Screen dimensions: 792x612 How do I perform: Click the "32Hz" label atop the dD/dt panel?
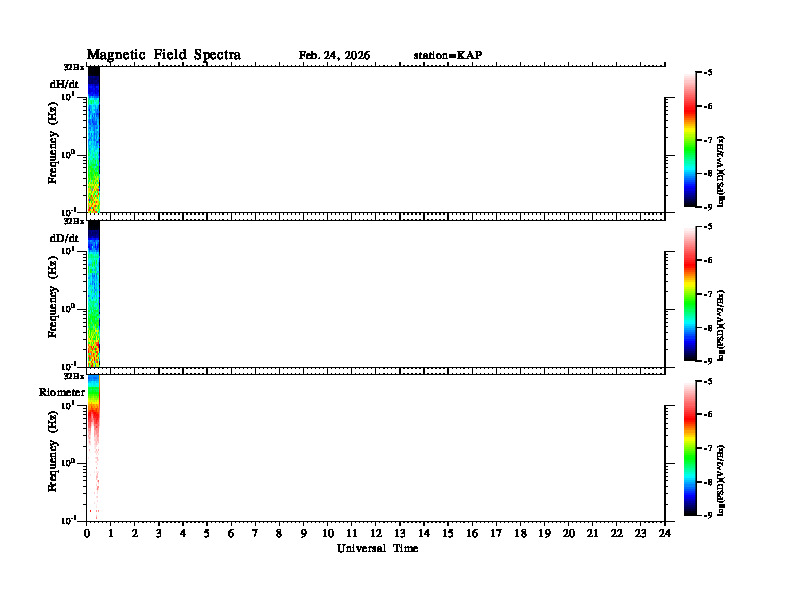74,221
